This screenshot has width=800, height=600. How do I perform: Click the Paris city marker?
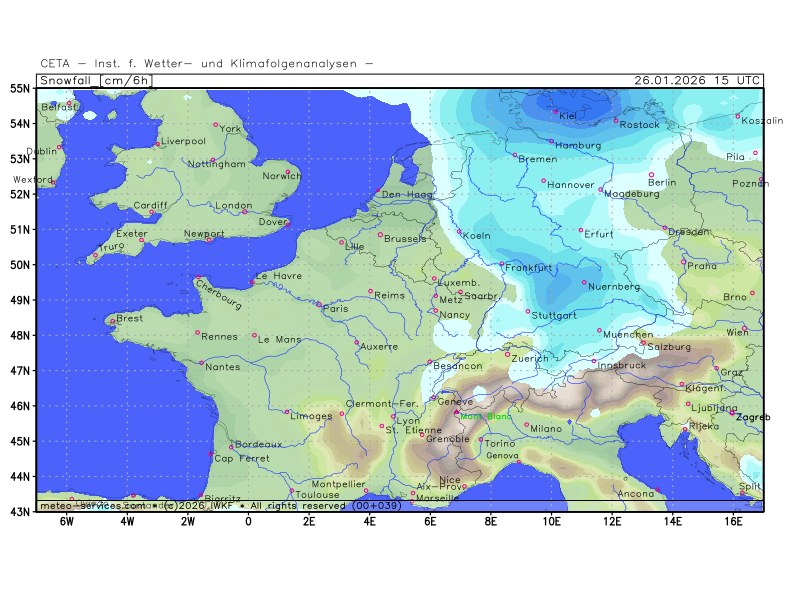click(319, 304)
